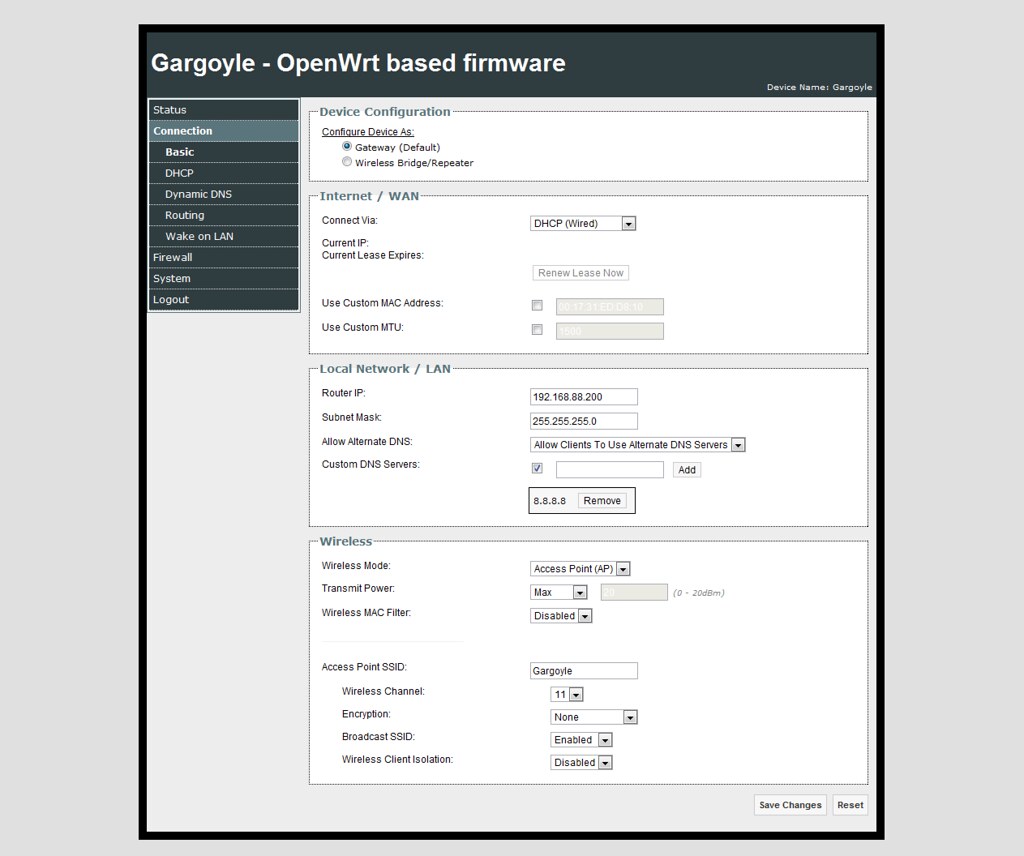
Task: Open the Firewall menu item
Action: [172, 257]
